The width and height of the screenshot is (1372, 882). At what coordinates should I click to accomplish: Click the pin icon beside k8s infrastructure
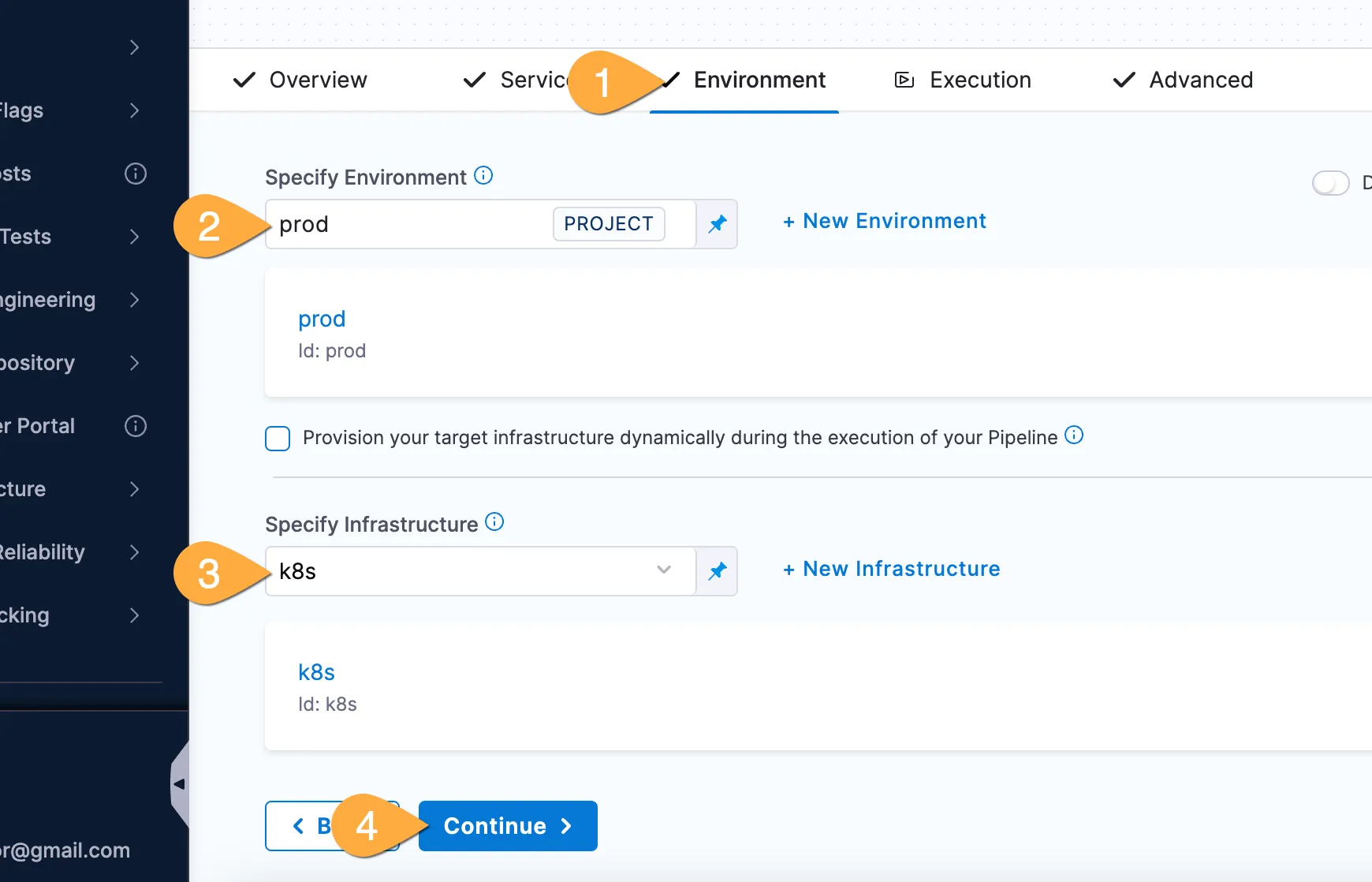[x=717, y=571]
